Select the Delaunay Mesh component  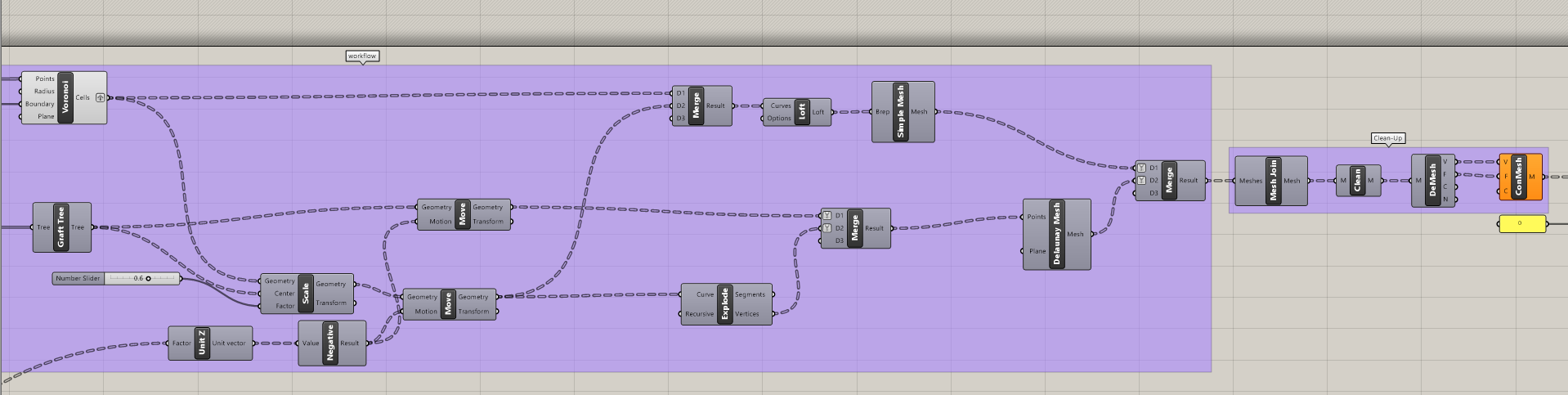1055,234
